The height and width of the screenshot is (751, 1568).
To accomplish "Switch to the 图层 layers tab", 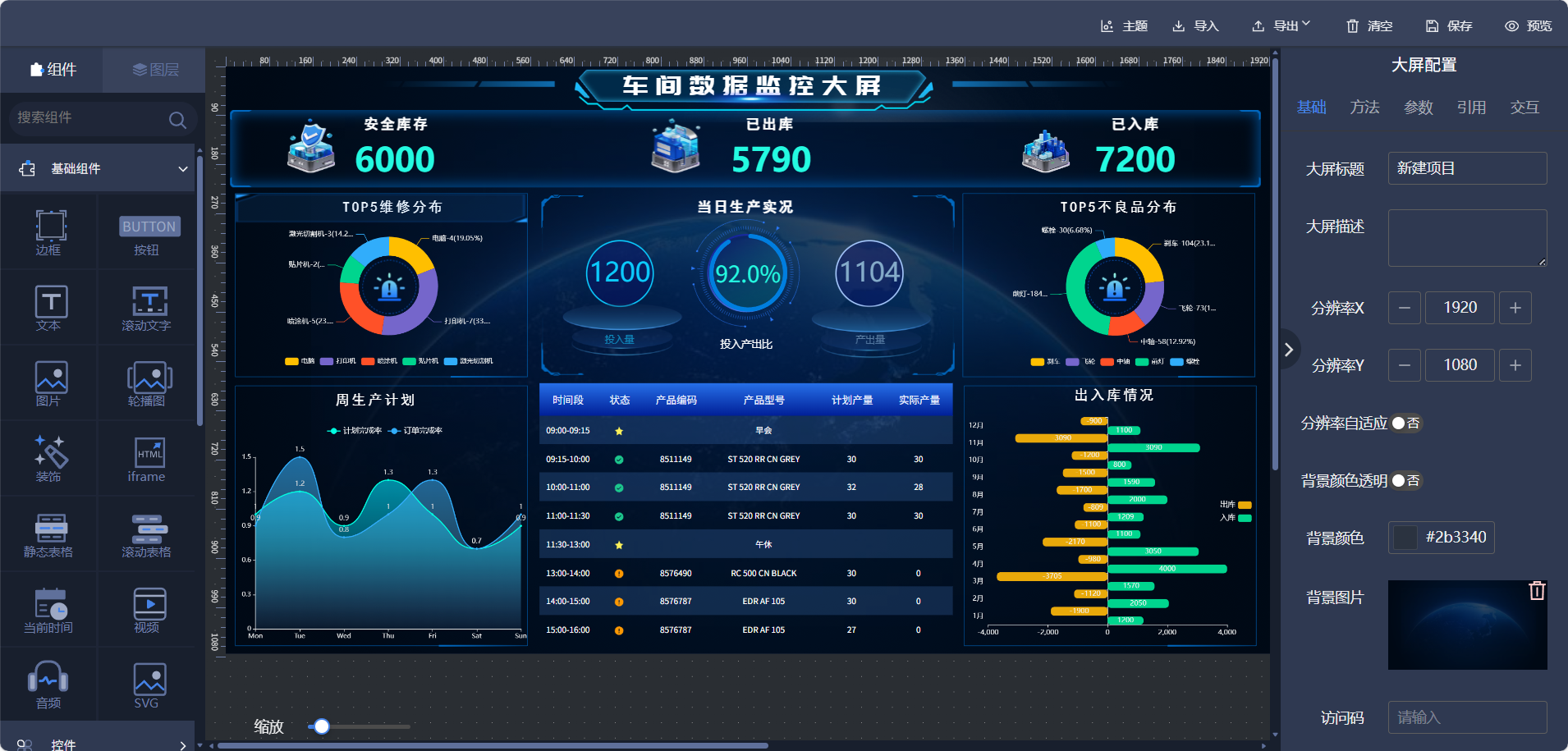I will [x=154, y=70].
